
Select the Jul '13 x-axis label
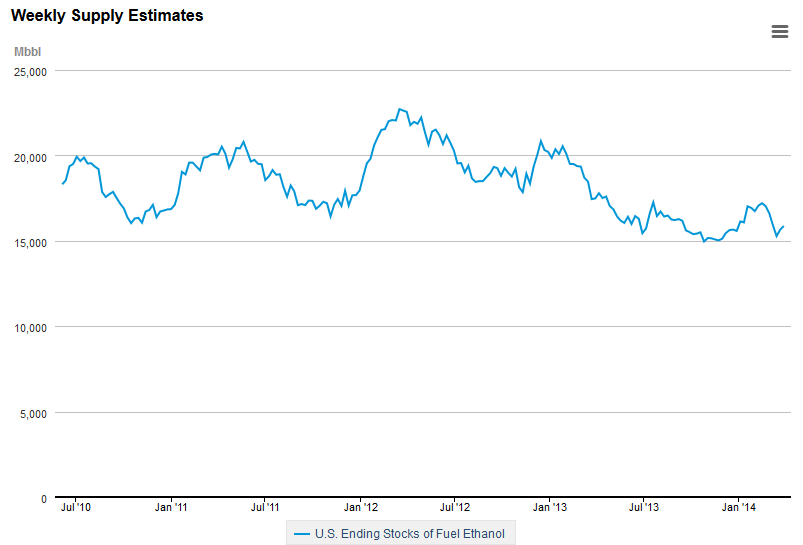click(643, 508)
